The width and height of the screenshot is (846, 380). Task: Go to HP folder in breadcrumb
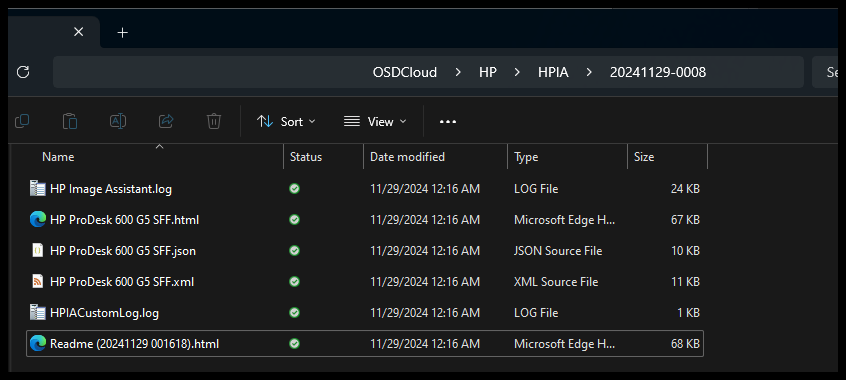click(488, 72)
